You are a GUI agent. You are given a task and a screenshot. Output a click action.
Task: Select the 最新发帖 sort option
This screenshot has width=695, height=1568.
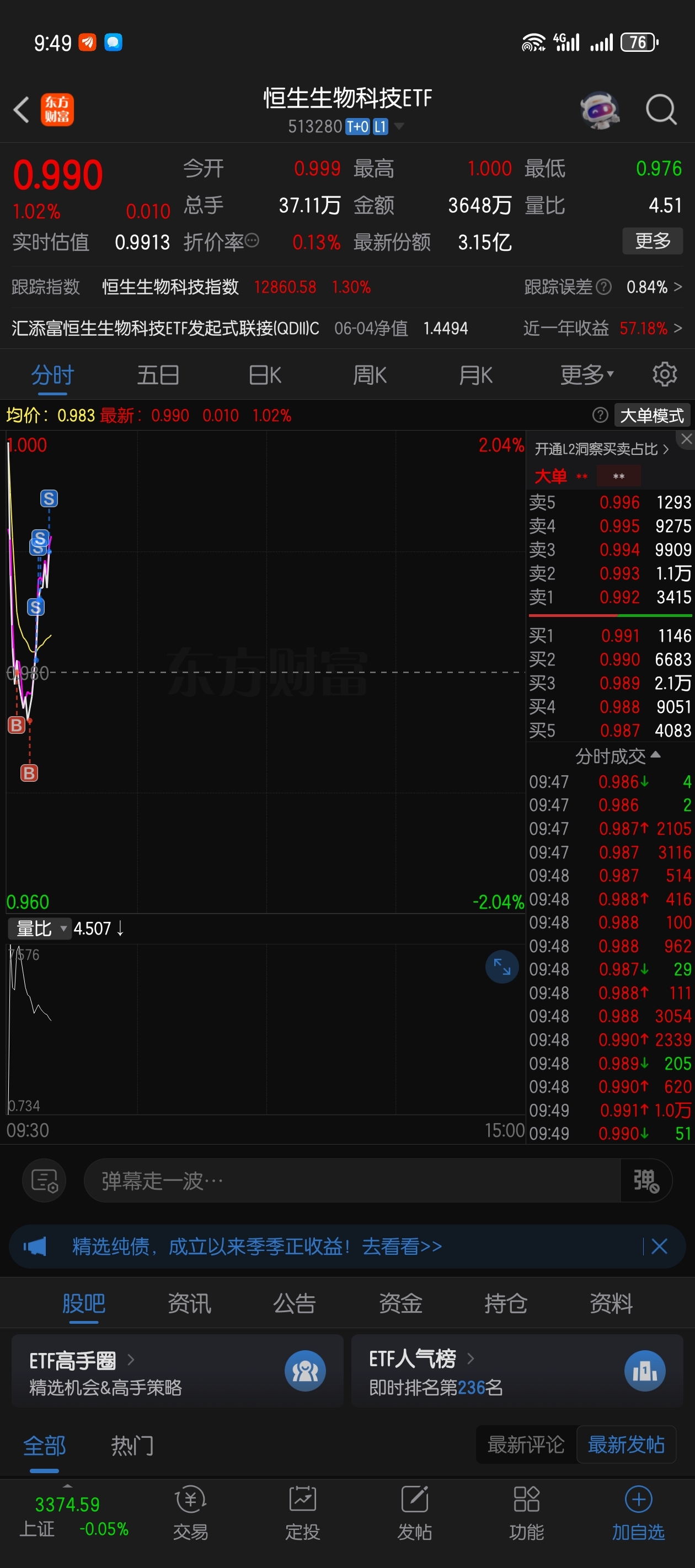pos(625,1445)
